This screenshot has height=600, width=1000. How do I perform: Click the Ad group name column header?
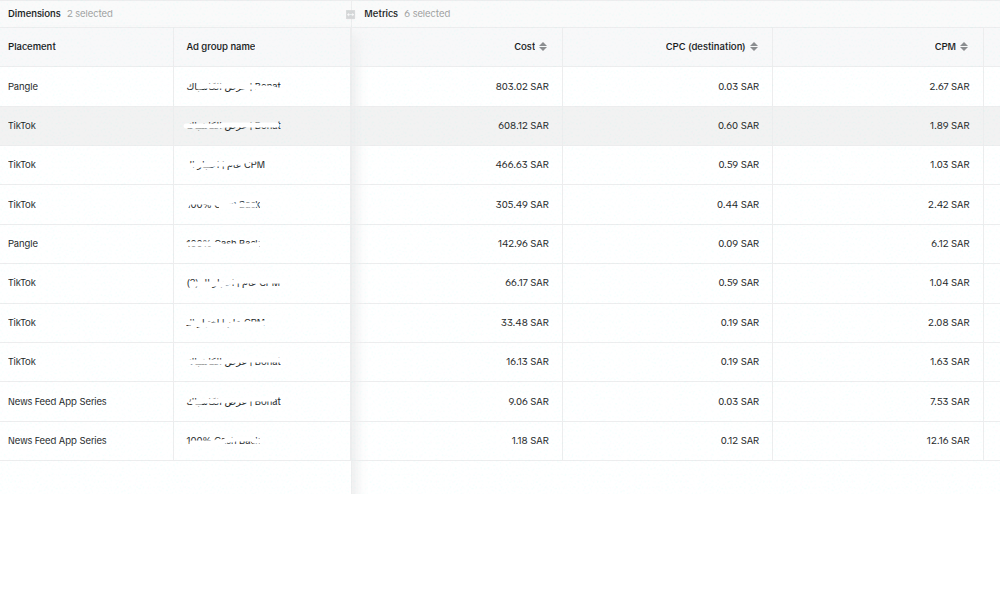point(221,47)
